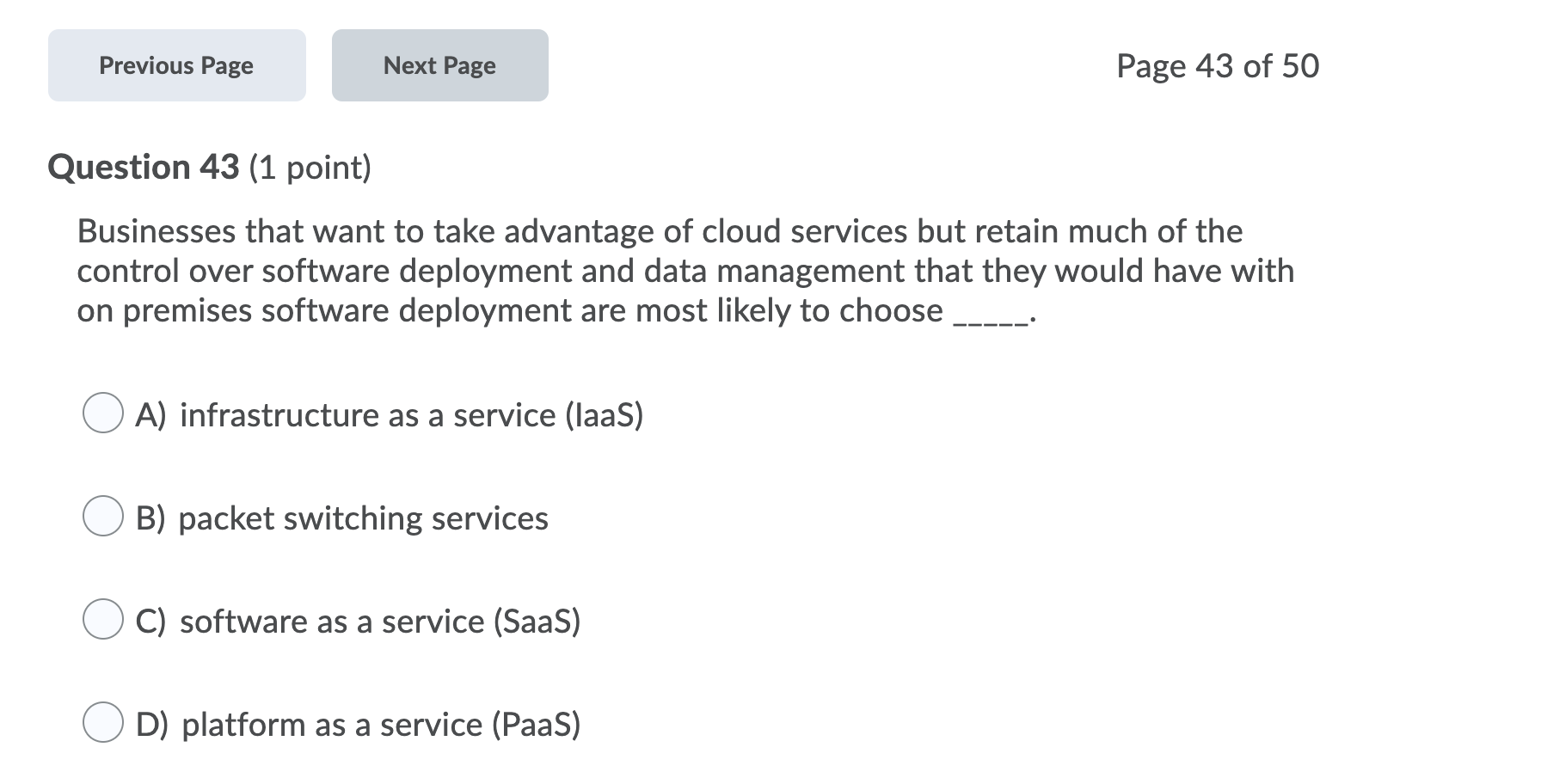Screen dimensions: 1541x784
Task: Click the 'Question 43' heading
Action: pos(144,167)
